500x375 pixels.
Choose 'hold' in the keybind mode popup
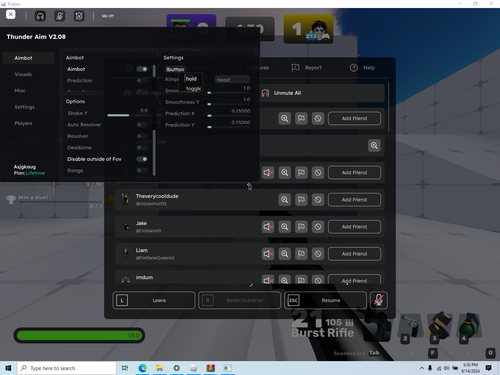point(191,79)
